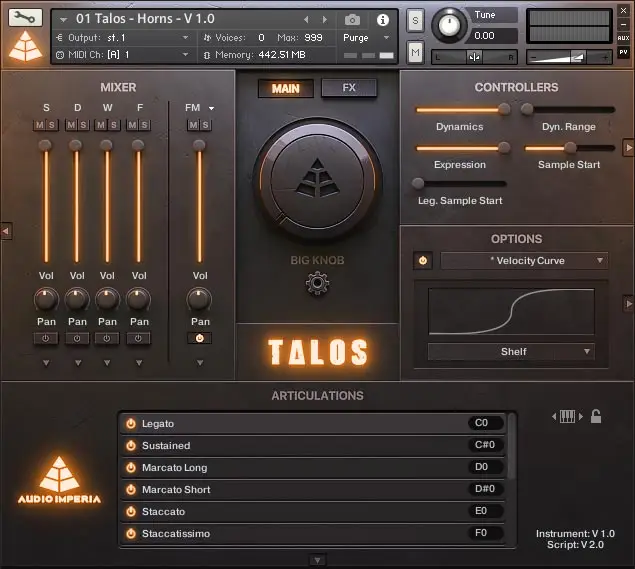This screenshot has width=635, height=569.
Task: Mute the W mixer channel
Action: click(101, 125)
